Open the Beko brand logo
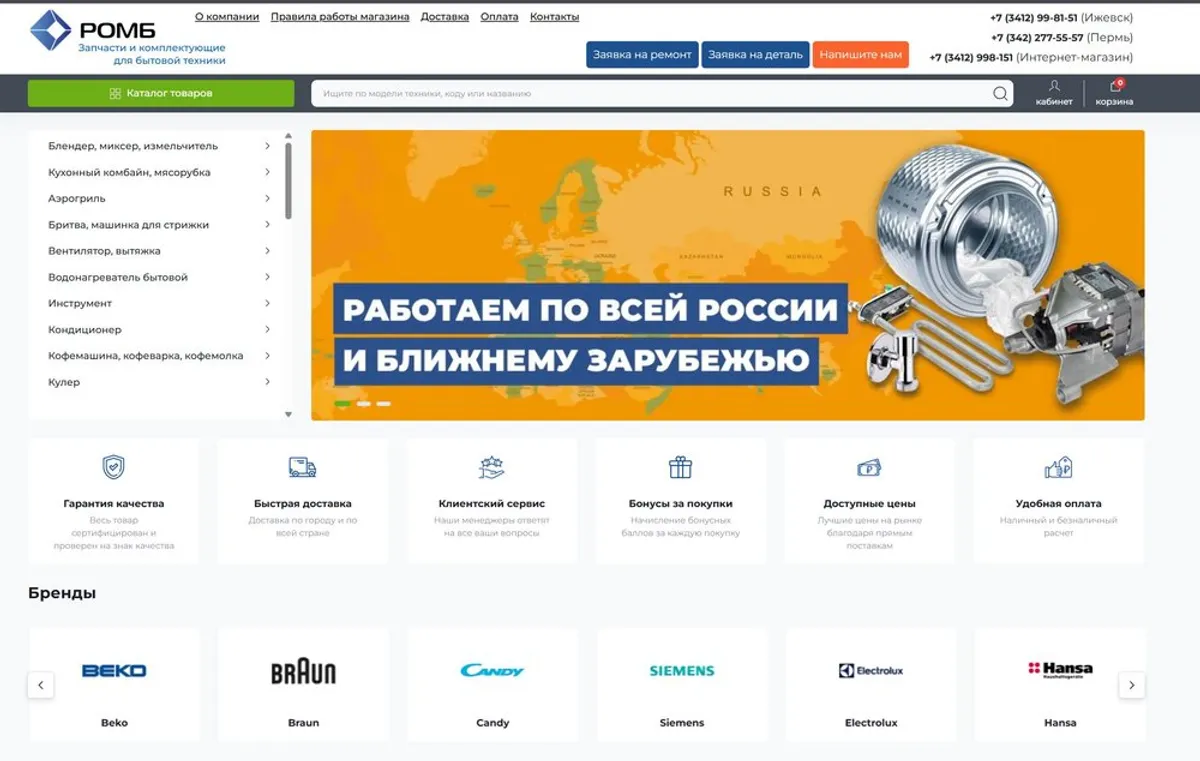1200x761 pixels. tap(114, 671)
